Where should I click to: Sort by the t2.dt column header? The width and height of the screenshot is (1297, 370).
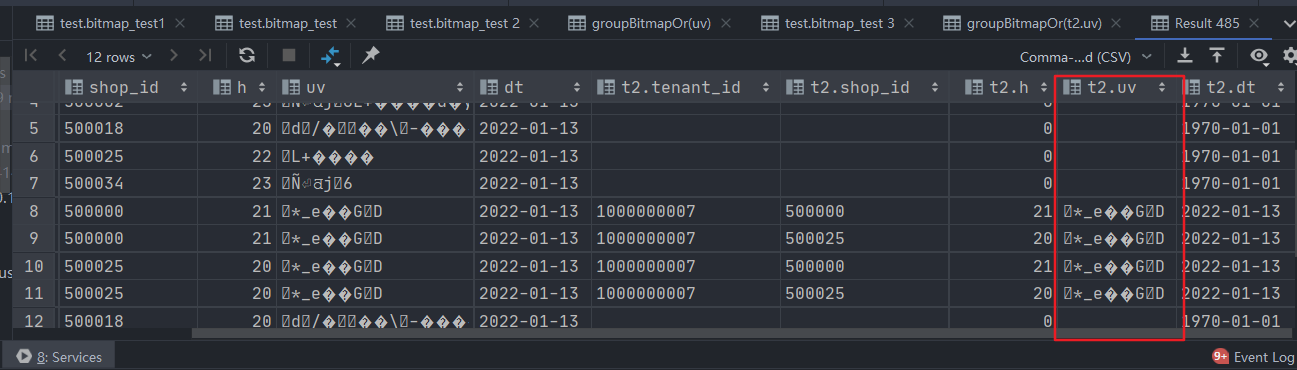pos(1238,88)
